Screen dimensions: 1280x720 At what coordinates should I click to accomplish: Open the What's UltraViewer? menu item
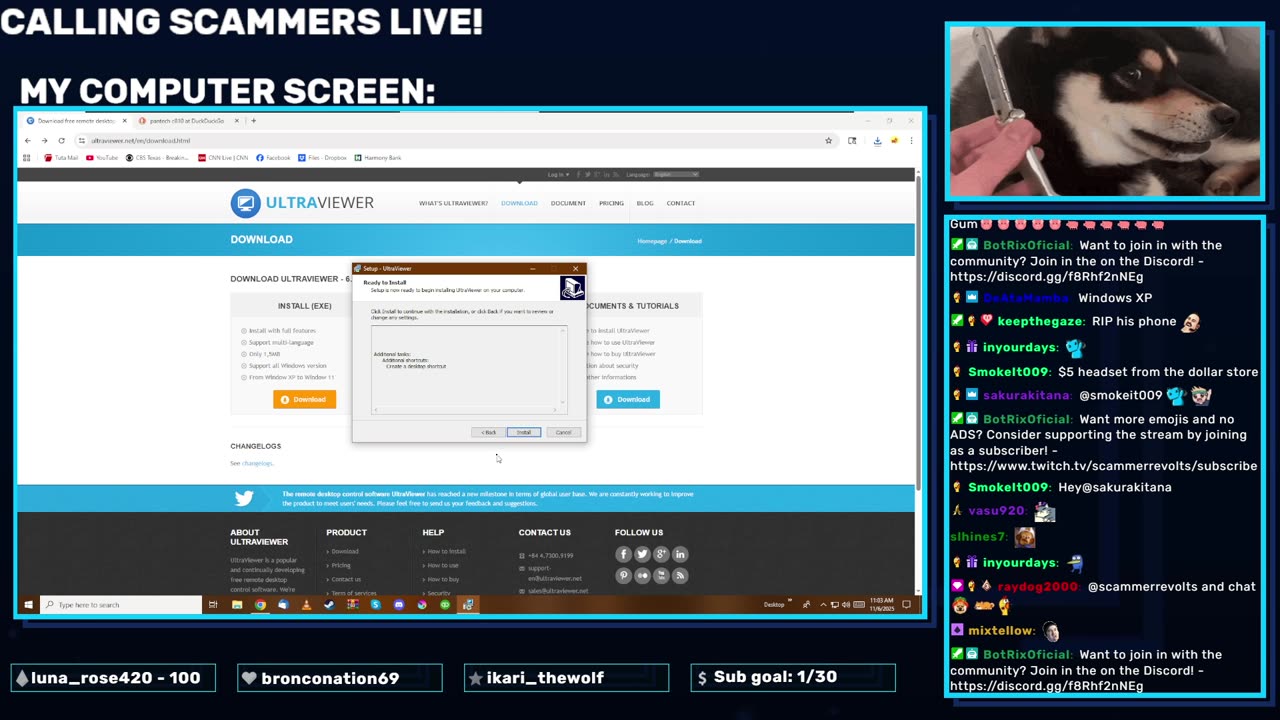(x=453, y=203)
